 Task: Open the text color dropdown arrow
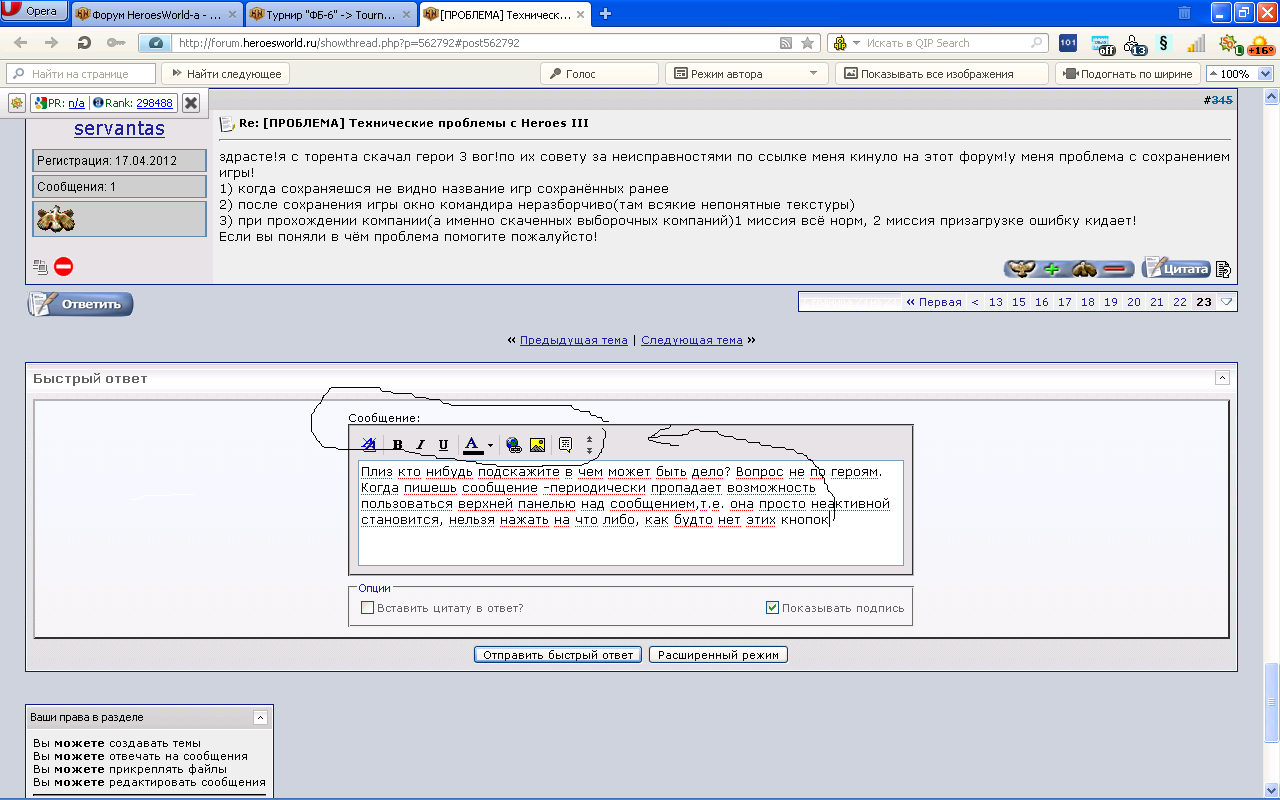point(490,445)
